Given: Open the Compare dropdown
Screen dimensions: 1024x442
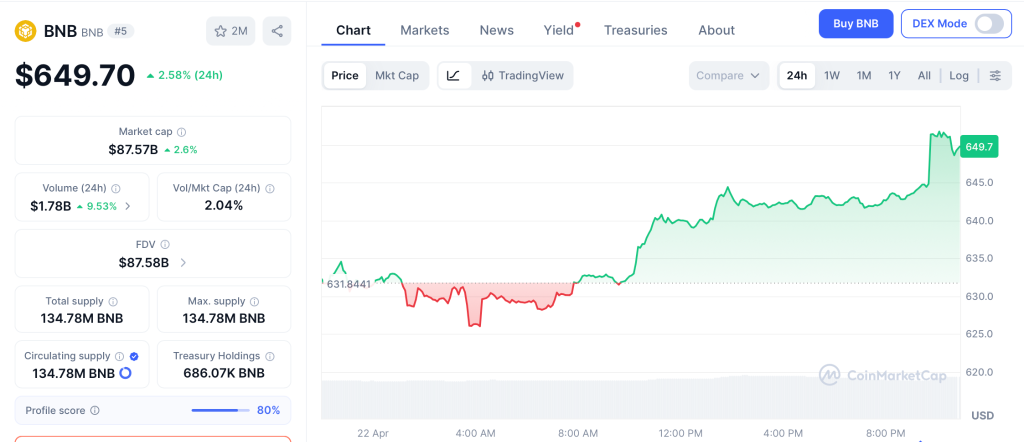Looking at the screenshot, I should pos(729,76).
